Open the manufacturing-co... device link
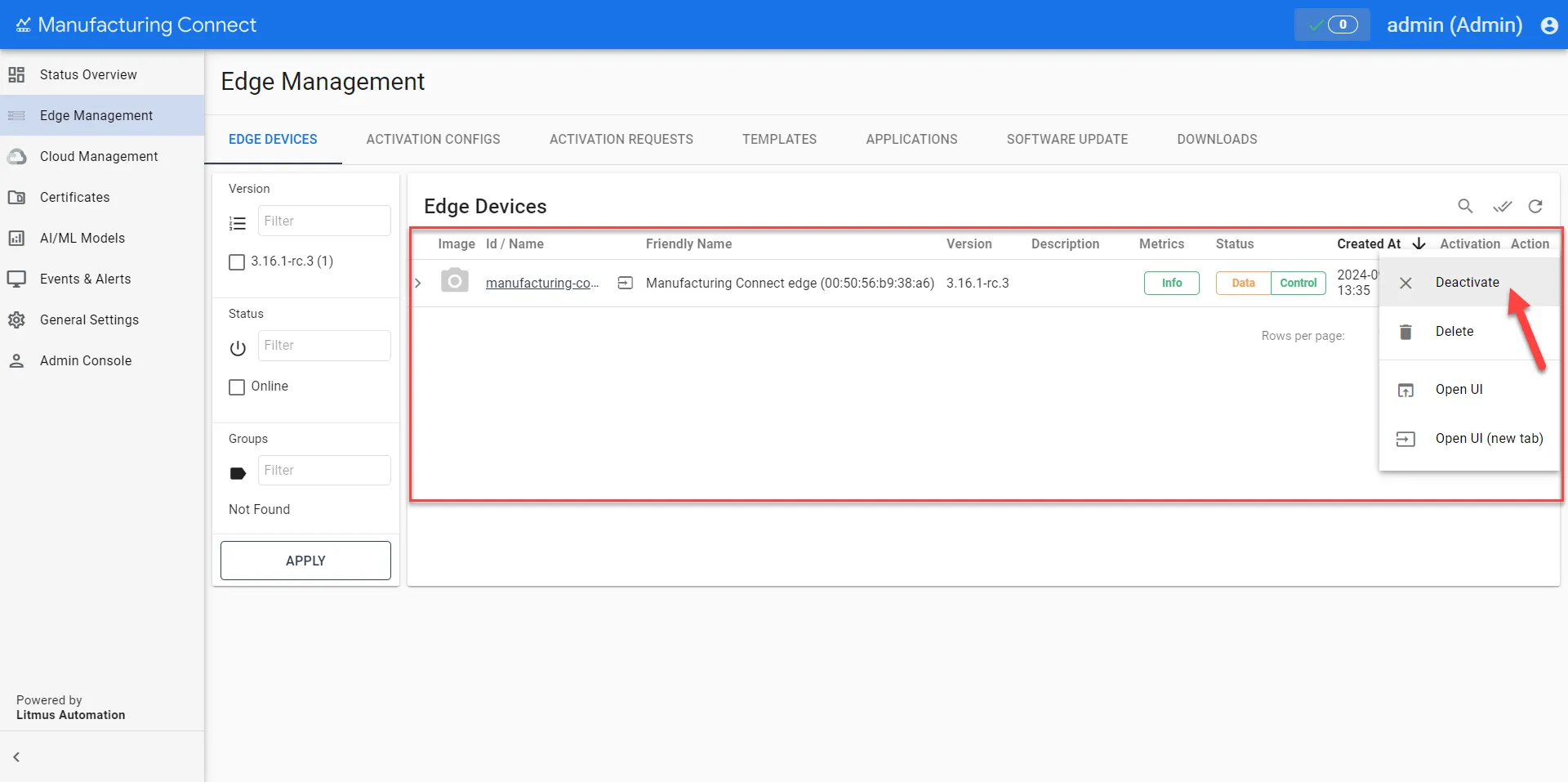This screenshot has width=1568, height=782. click(x=542, y=283)
